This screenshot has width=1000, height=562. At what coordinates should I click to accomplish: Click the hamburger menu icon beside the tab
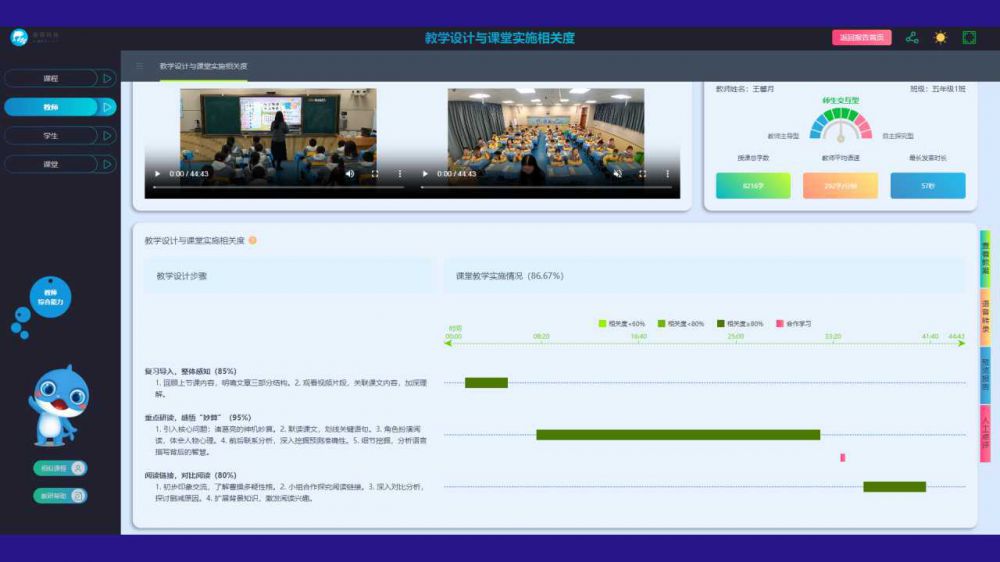[x=140, y=67]
